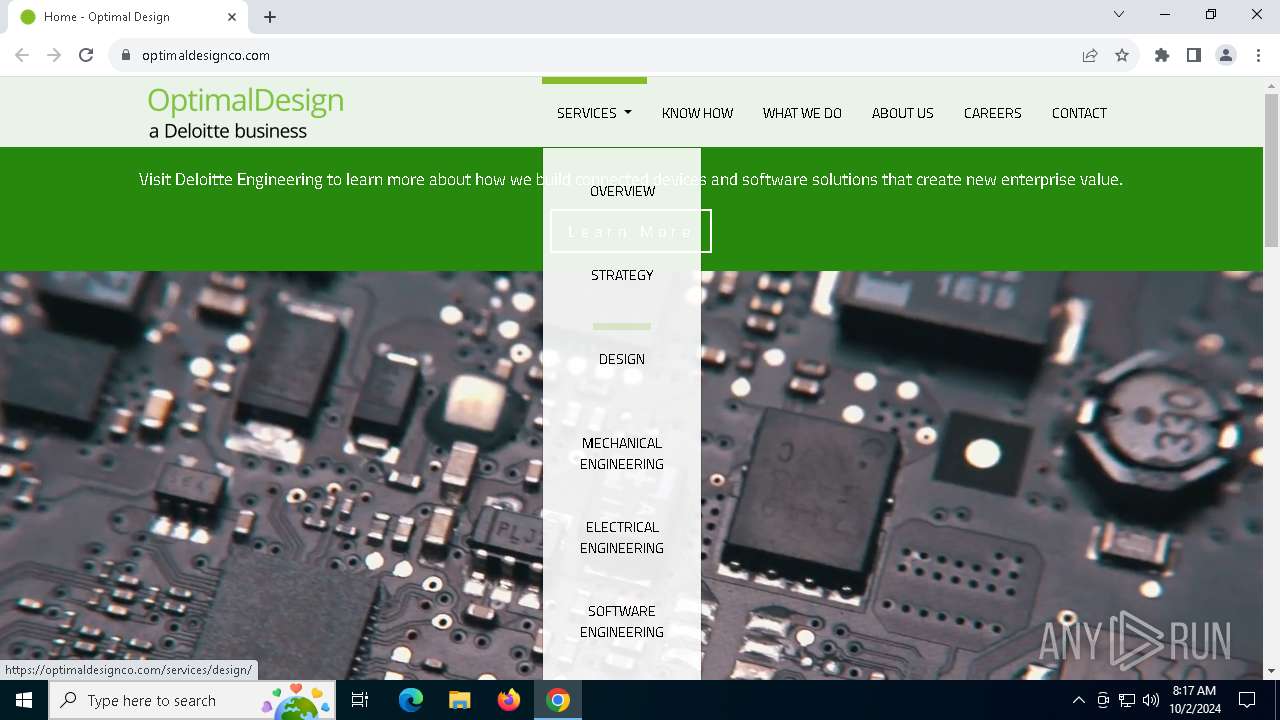Click the page vertical scrollbar thumb

click(1271, 170)
